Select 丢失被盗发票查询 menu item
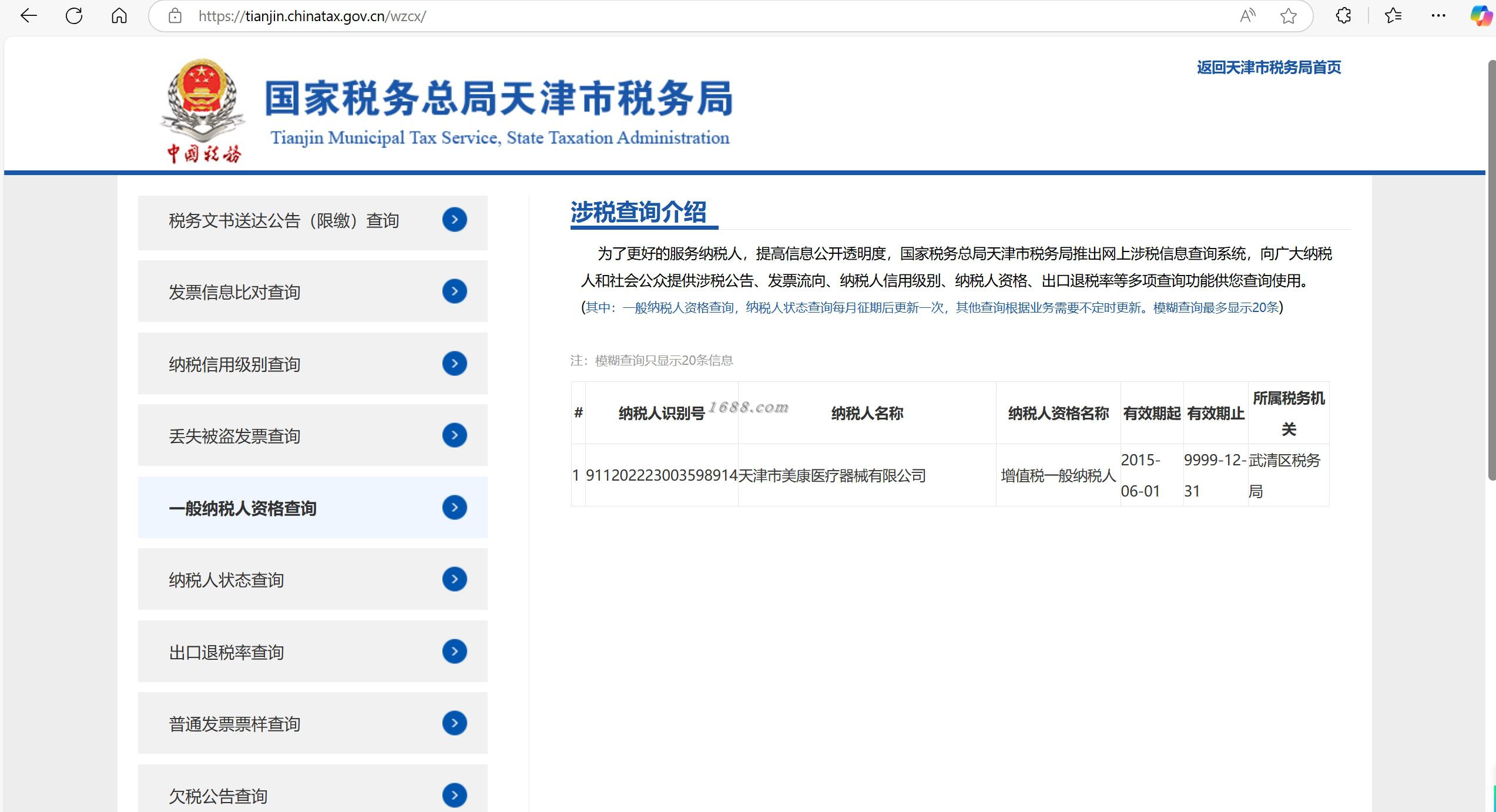1496x812 pixels. (x=234, y=436)
